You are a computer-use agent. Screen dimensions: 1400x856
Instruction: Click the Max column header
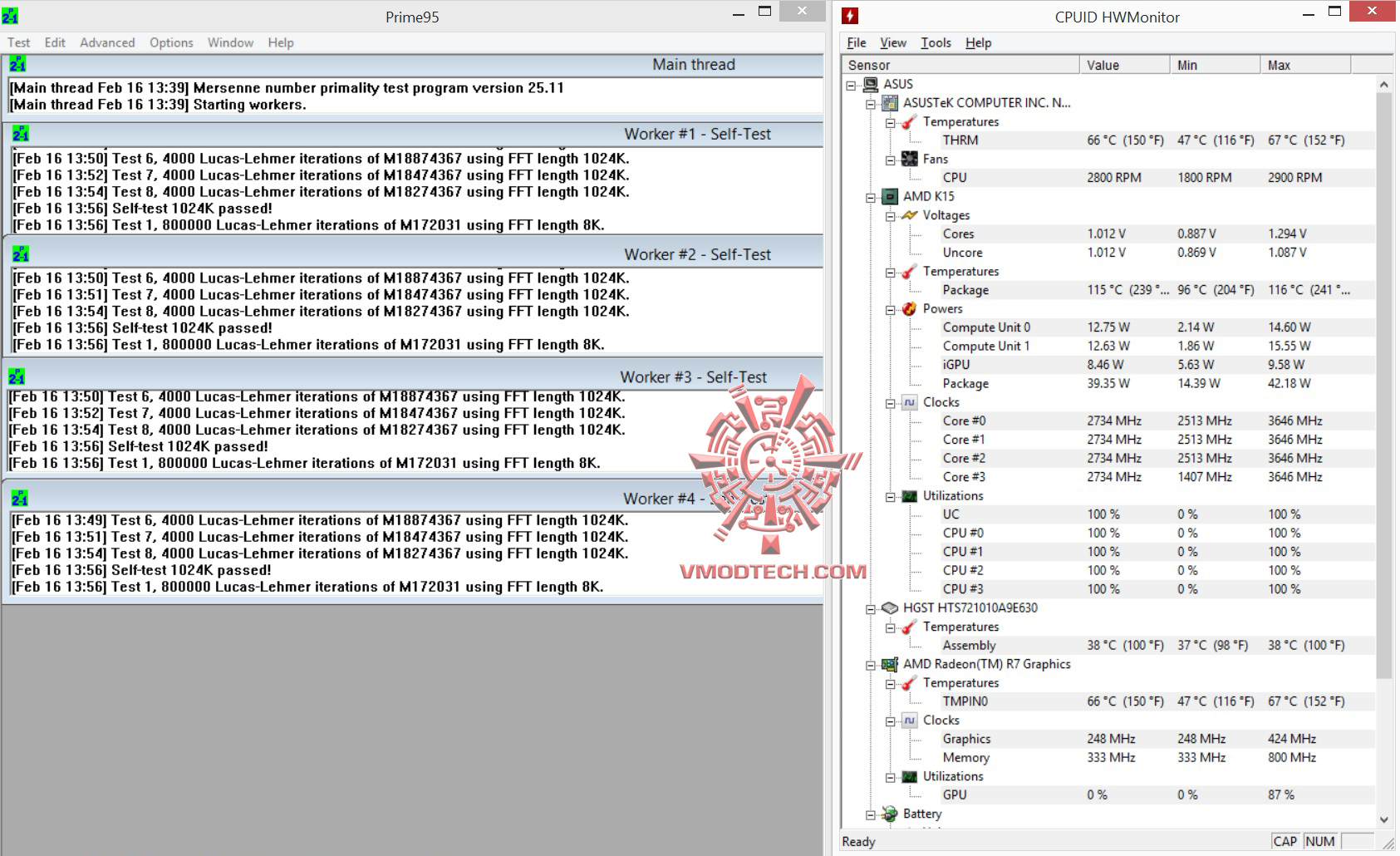point(1306,65)
